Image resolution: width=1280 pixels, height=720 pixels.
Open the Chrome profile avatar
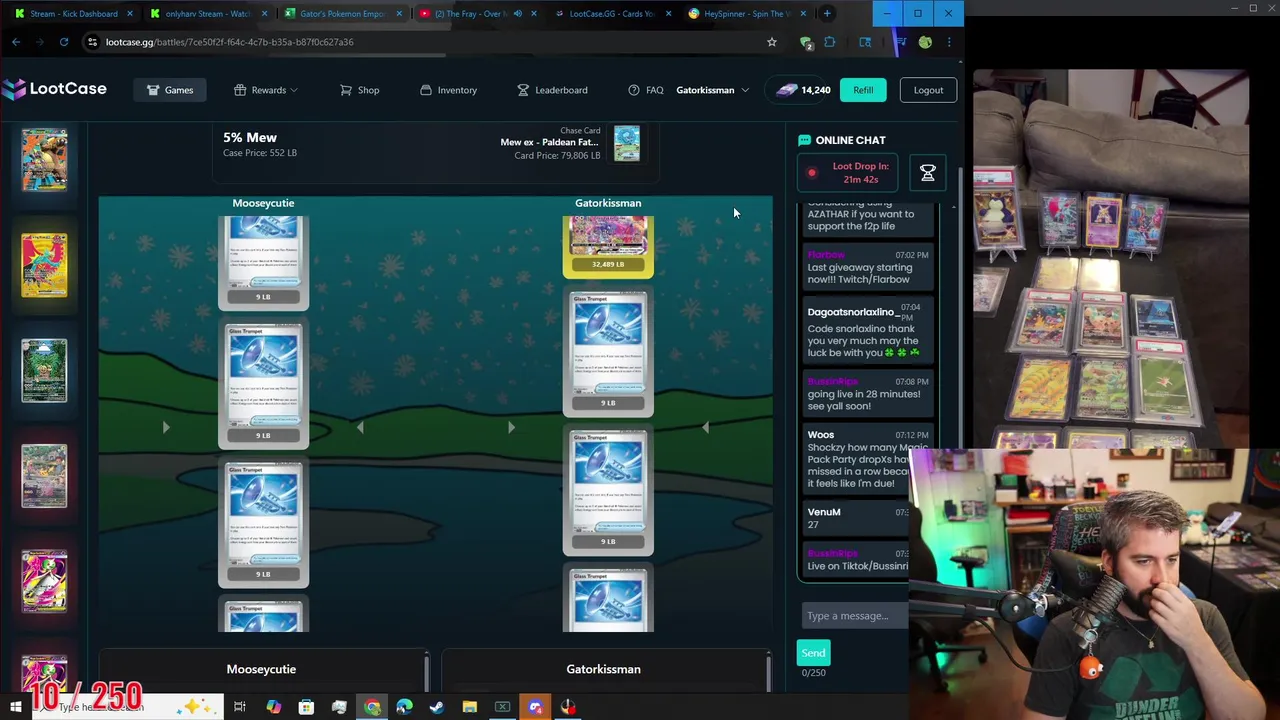click(x=925, y=42)
